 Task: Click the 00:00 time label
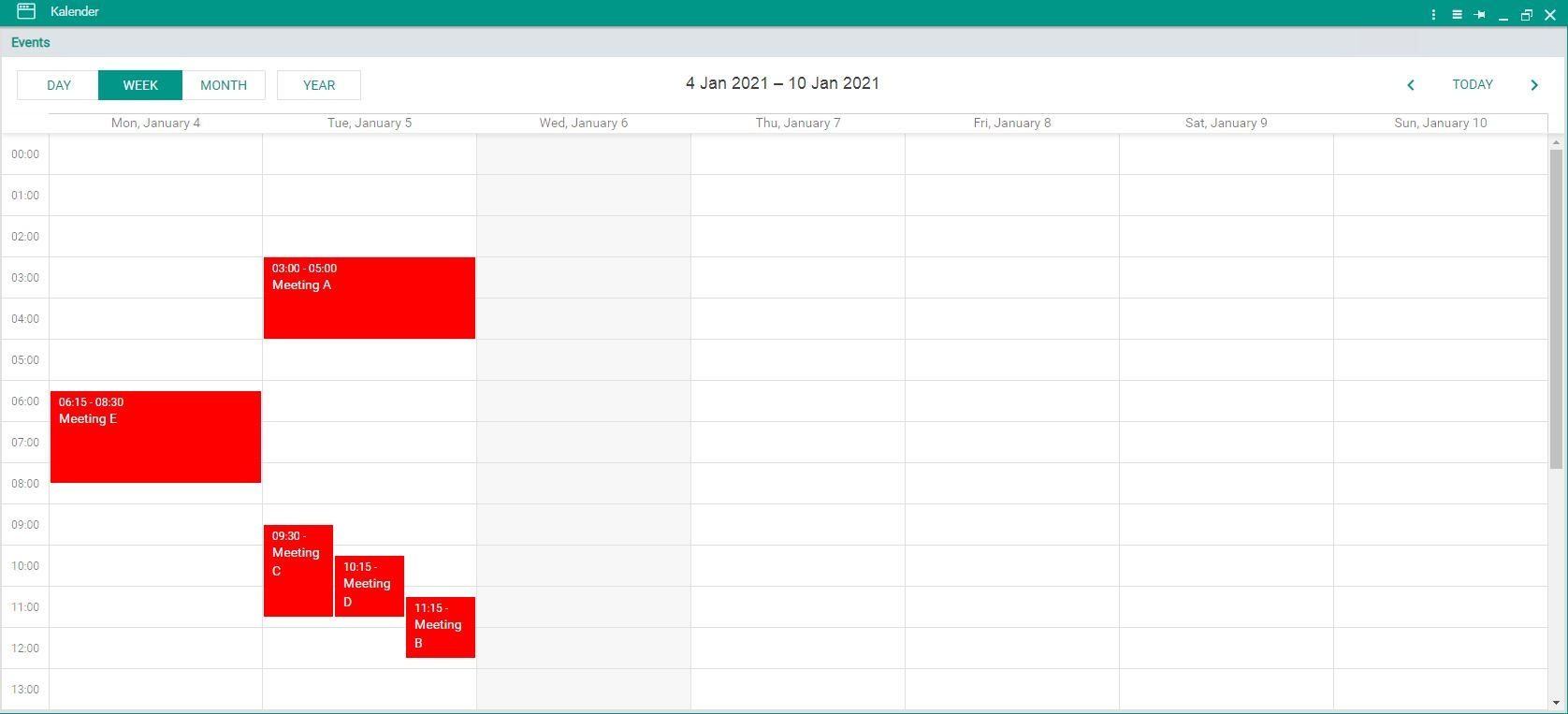click(x=25, y=154)
